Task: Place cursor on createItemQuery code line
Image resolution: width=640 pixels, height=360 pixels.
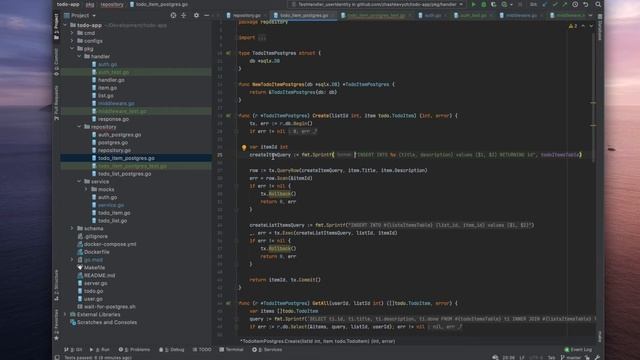Action: click(x=415, y=155)
